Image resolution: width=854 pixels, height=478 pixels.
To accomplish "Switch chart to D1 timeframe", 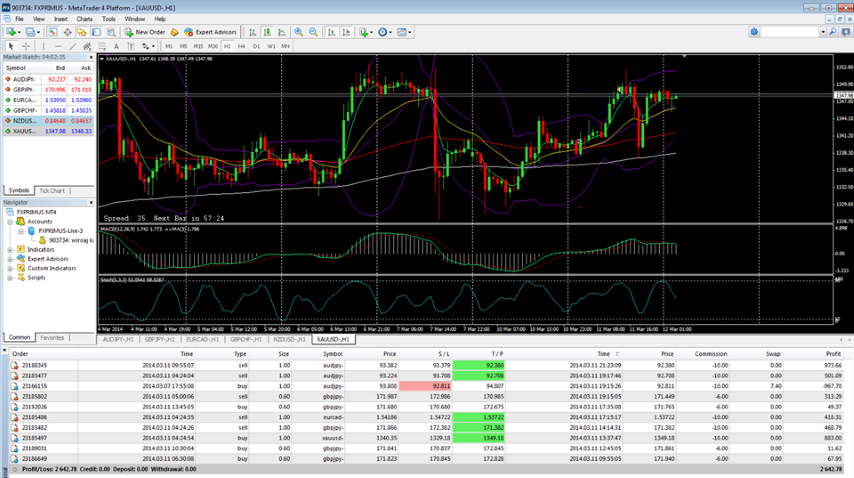I will click(x=257, y=46).
